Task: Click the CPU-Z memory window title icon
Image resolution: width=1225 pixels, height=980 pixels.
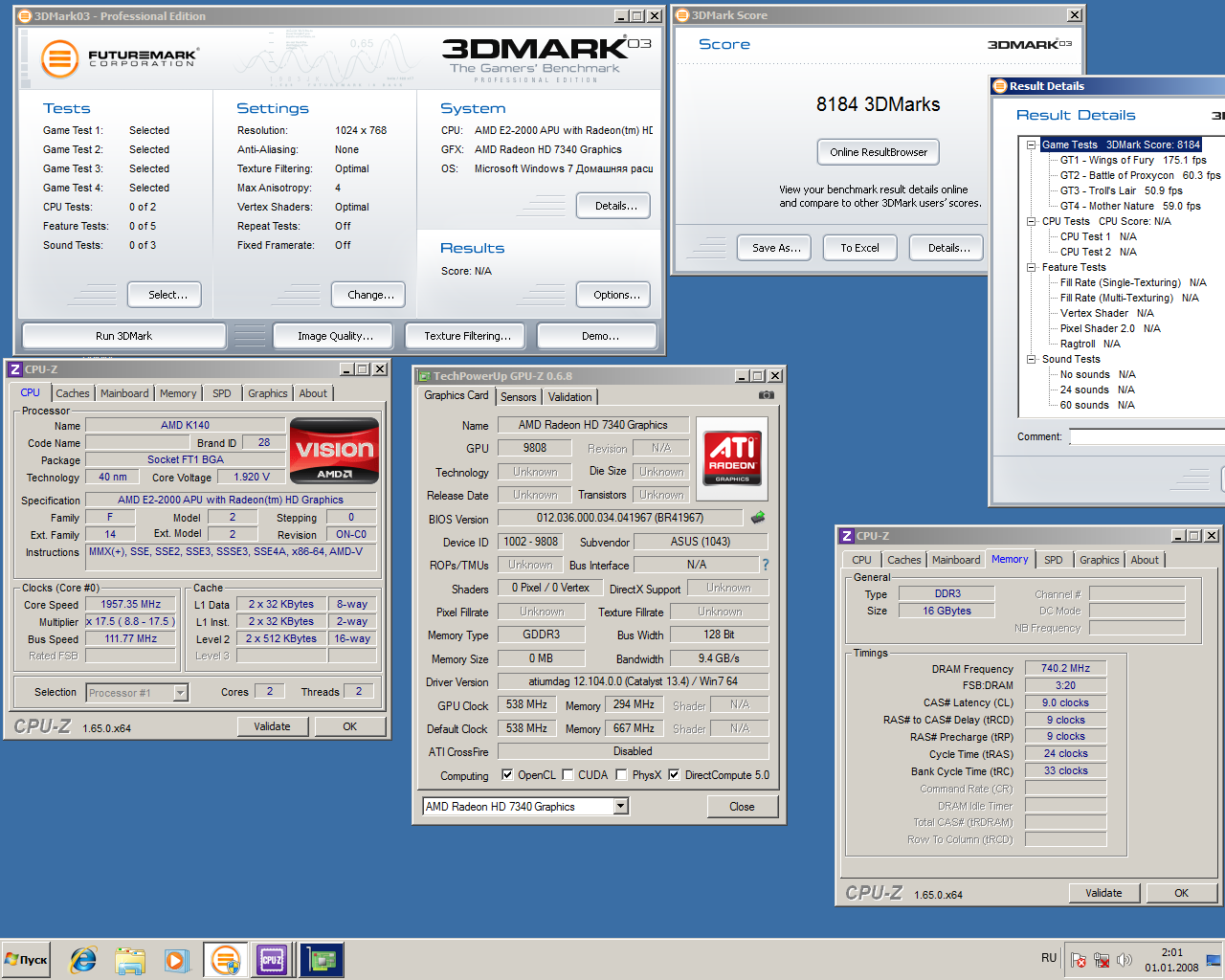Action: [847, 536]
